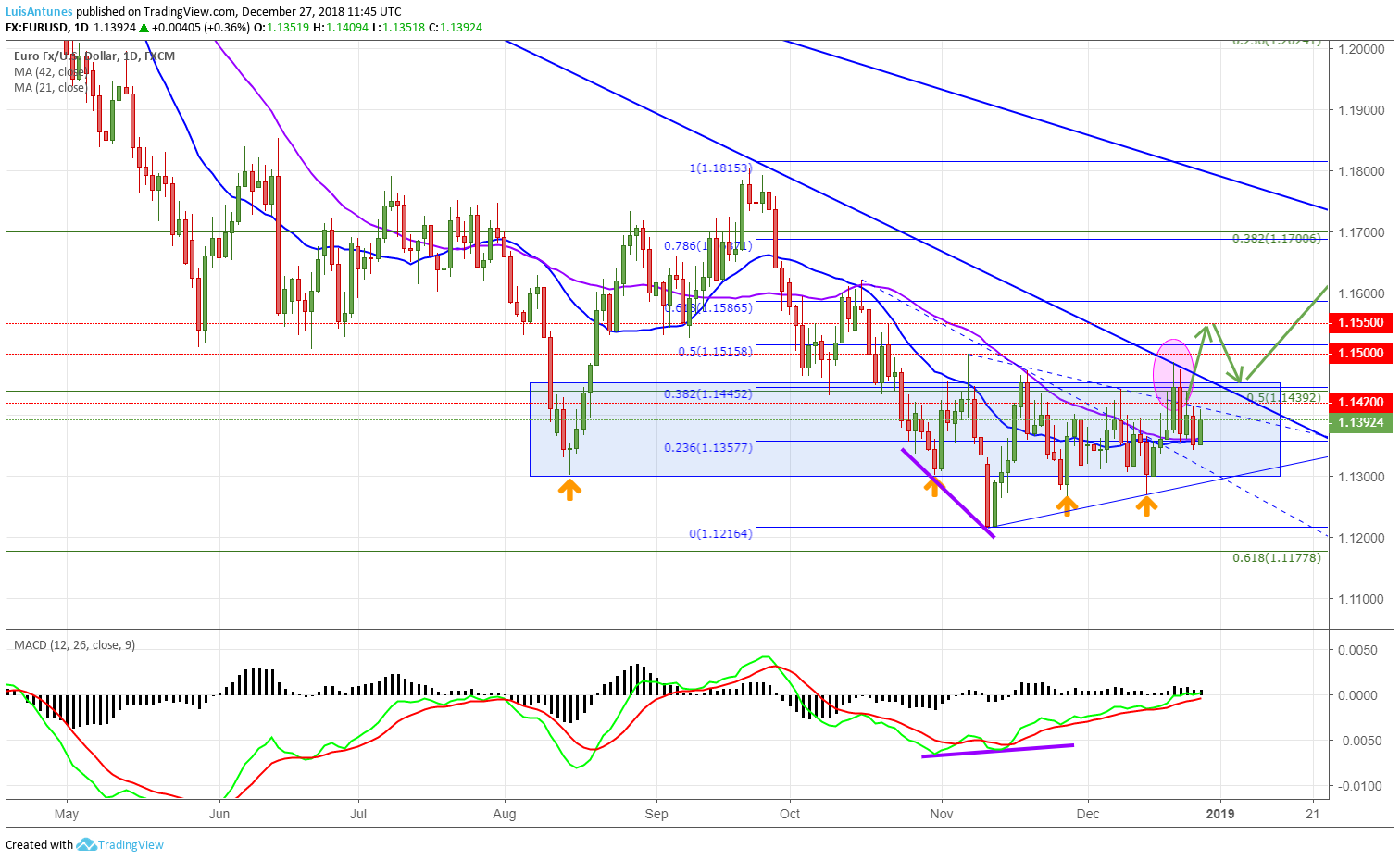The height and width of the screenshot is (861, 1400).
Task: Click the Jul label on time axis
Action: [358, 814]
